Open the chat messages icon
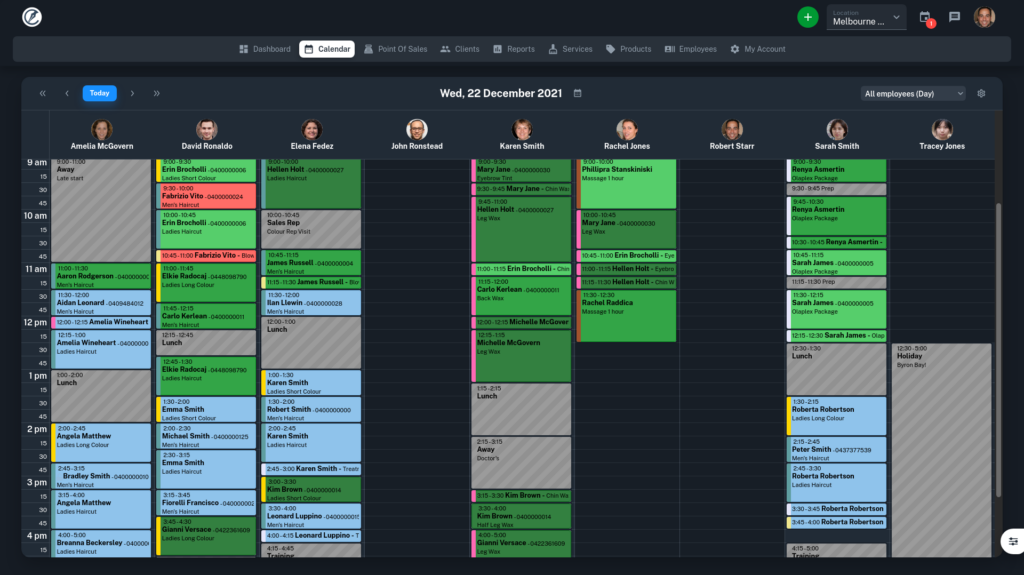The height and width of the screenshot is (575, 1024). (x=954, y=17)
